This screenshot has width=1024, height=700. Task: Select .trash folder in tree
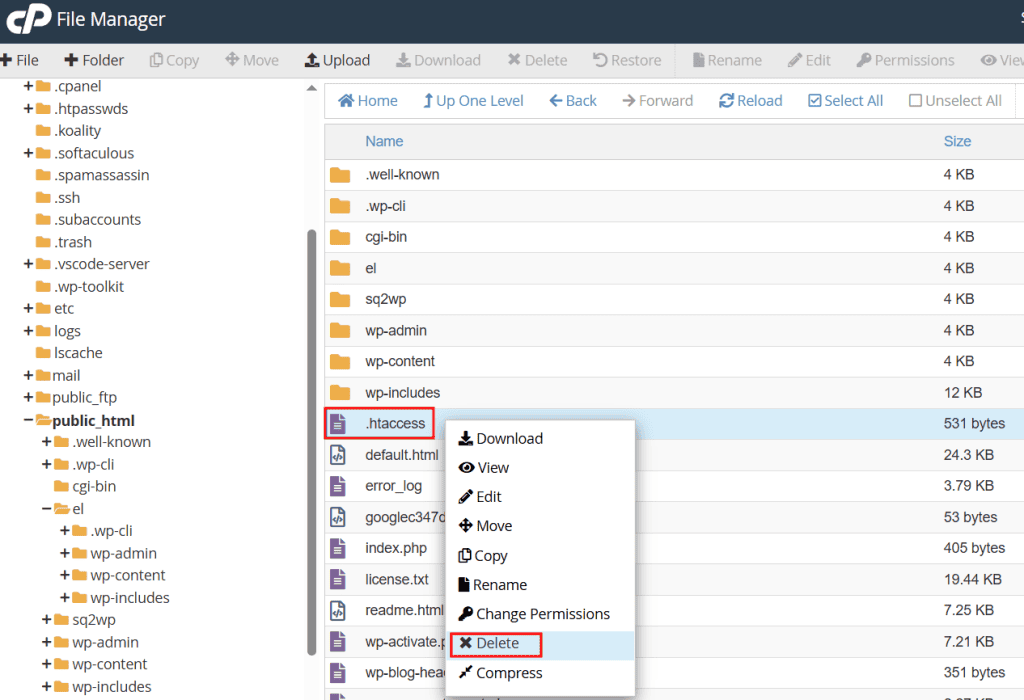64,242
